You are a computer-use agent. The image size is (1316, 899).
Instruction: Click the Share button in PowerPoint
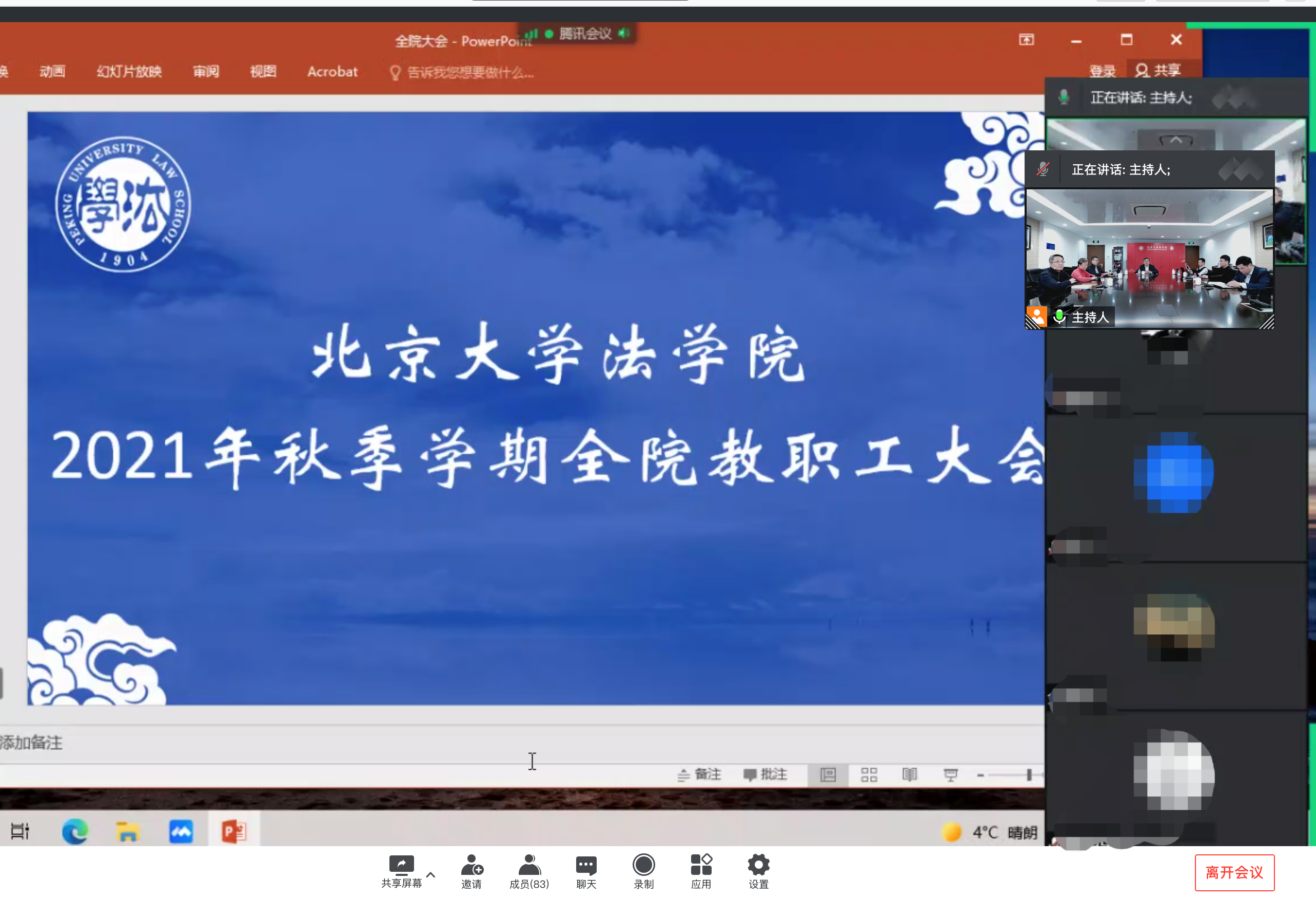coord(1158,70)
